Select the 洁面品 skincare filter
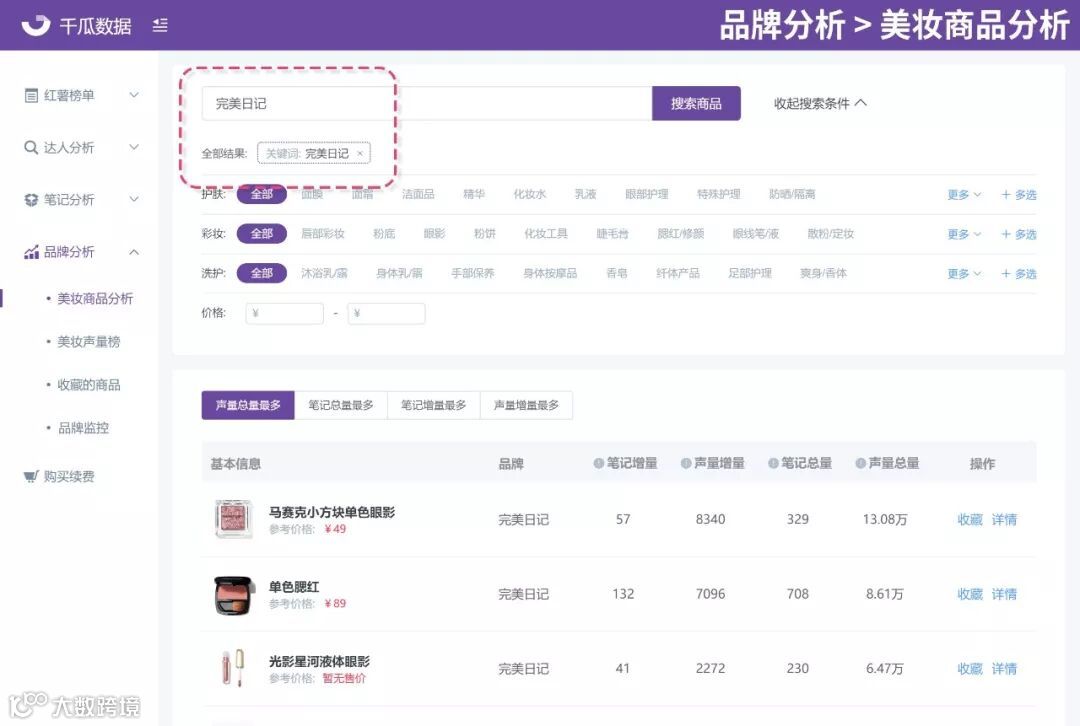Screen dimensions: 1080x726 click(x=418, y=194)
